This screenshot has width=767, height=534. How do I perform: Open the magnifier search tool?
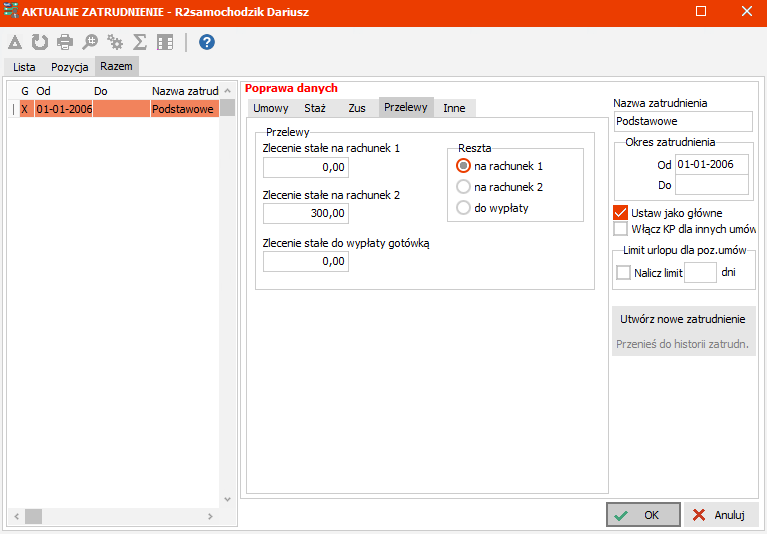[90, 43]
